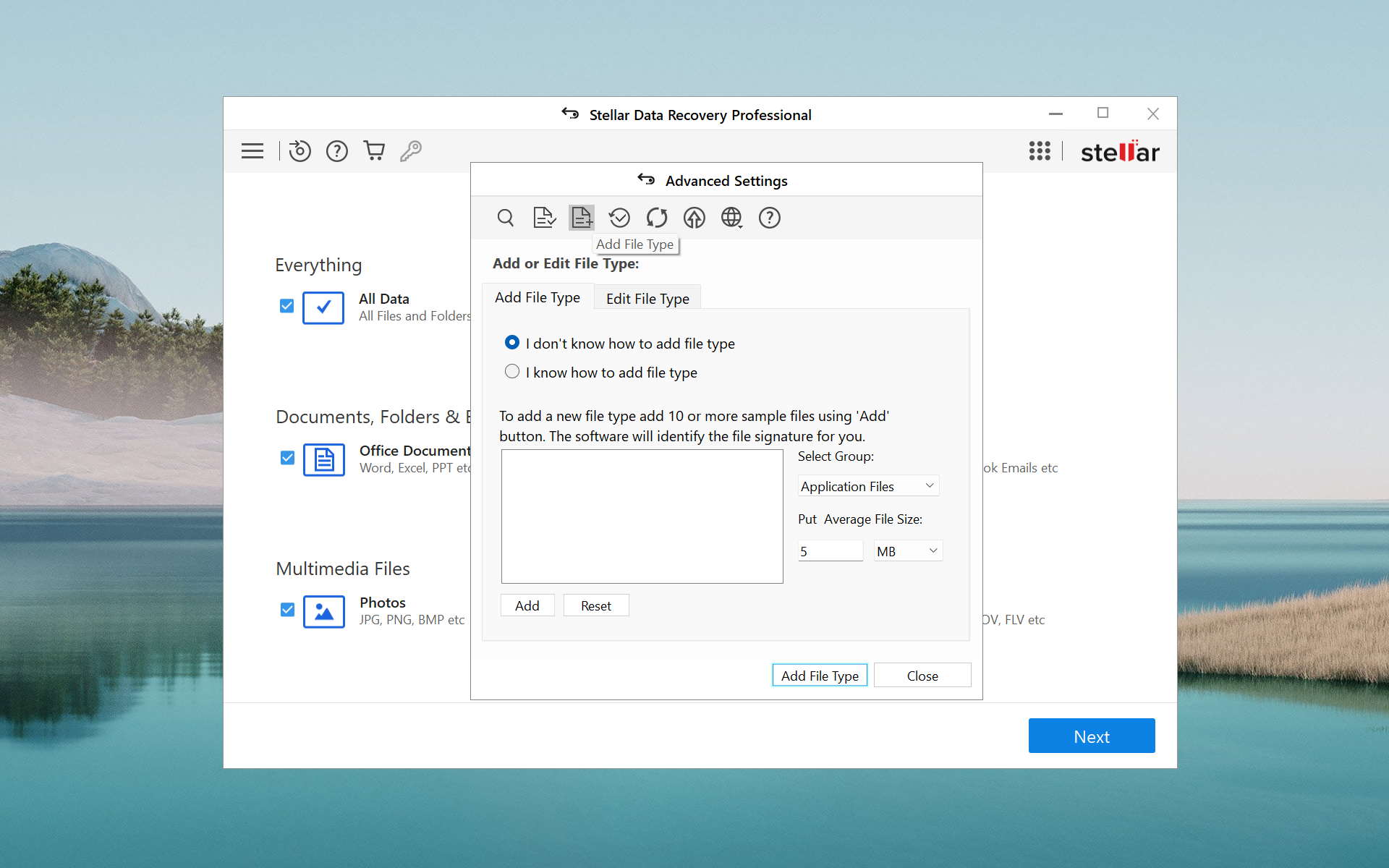The width and height of the screenshot is (1389, 868).
Task: Click the upload arrow update icon
Action: pyautogui.click(x=694, y=218)
